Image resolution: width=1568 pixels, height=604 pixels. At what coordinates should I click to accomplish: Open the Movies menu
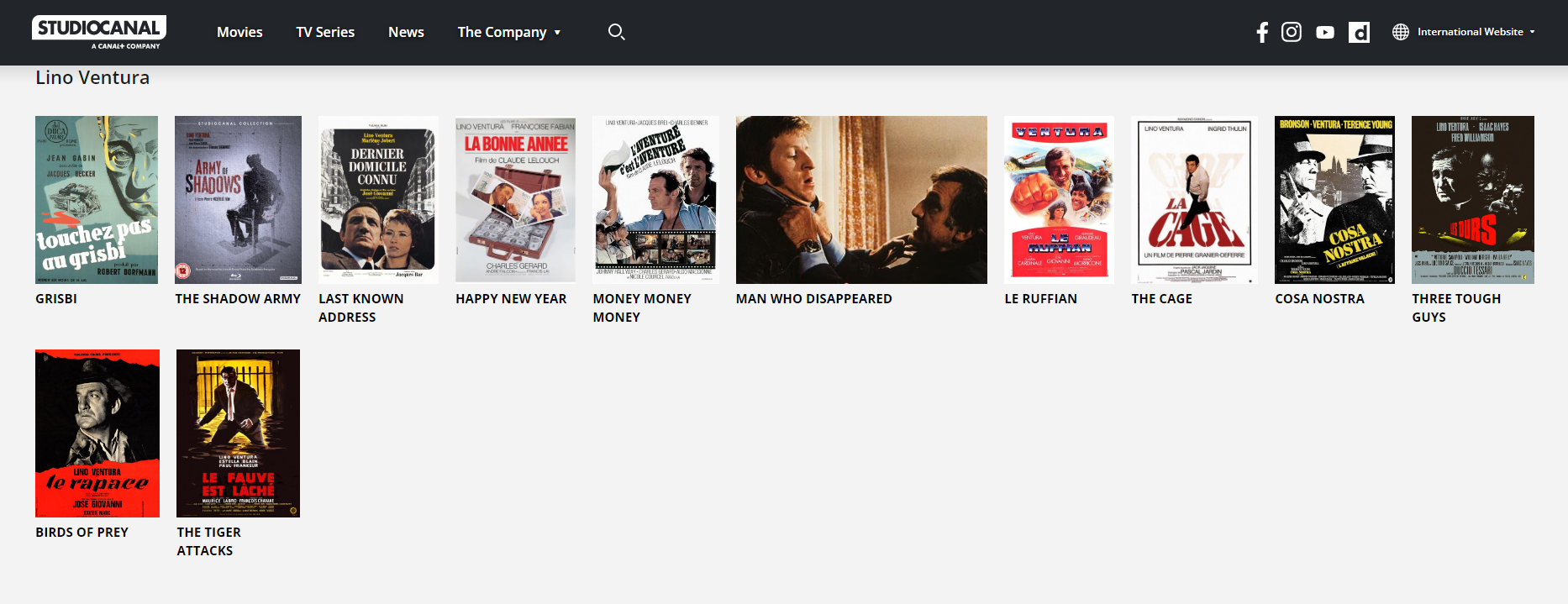click(x=239, y=32)
